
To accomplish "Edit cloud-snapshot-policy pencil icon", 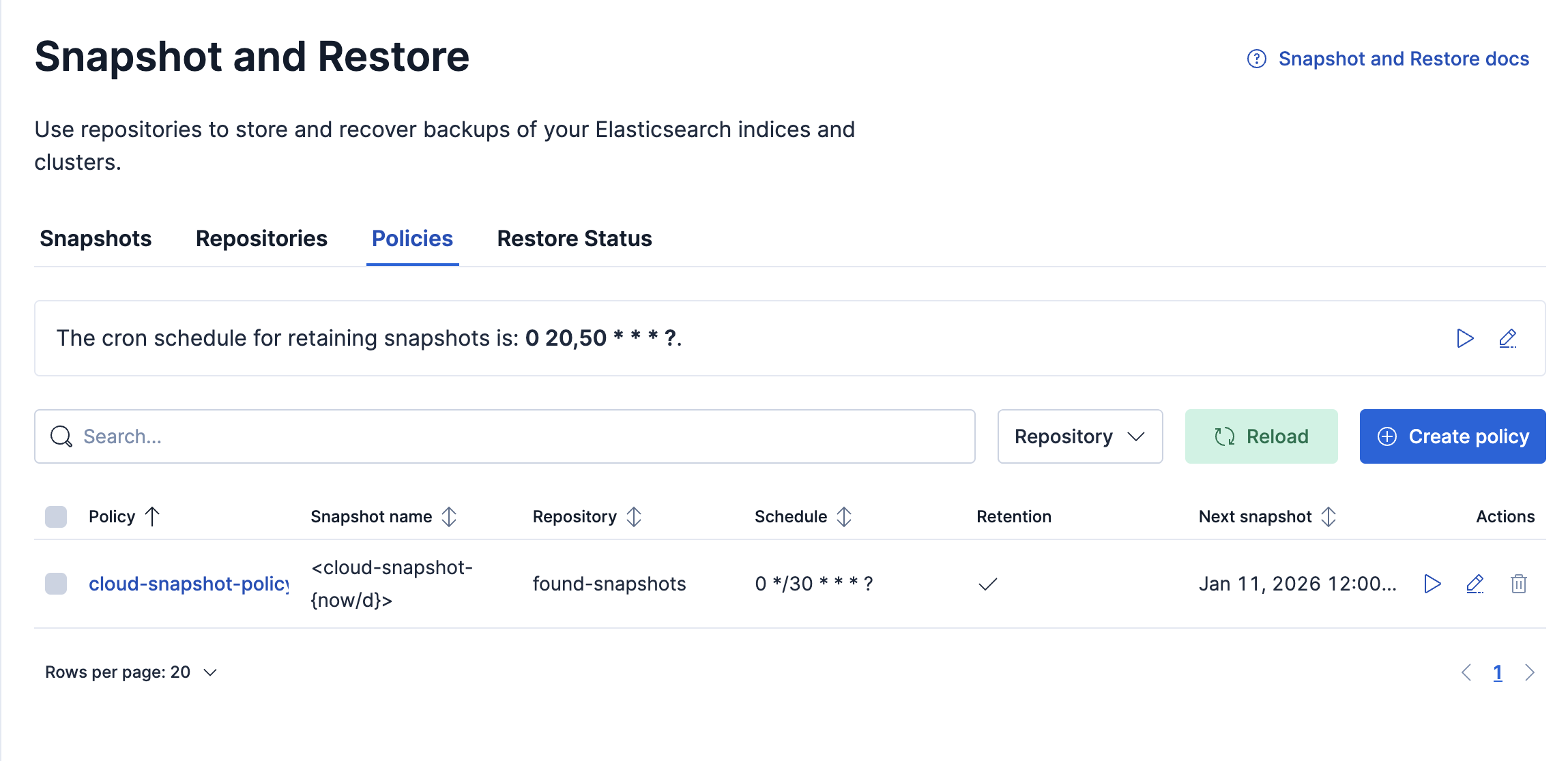I will tap(1475, 584).
